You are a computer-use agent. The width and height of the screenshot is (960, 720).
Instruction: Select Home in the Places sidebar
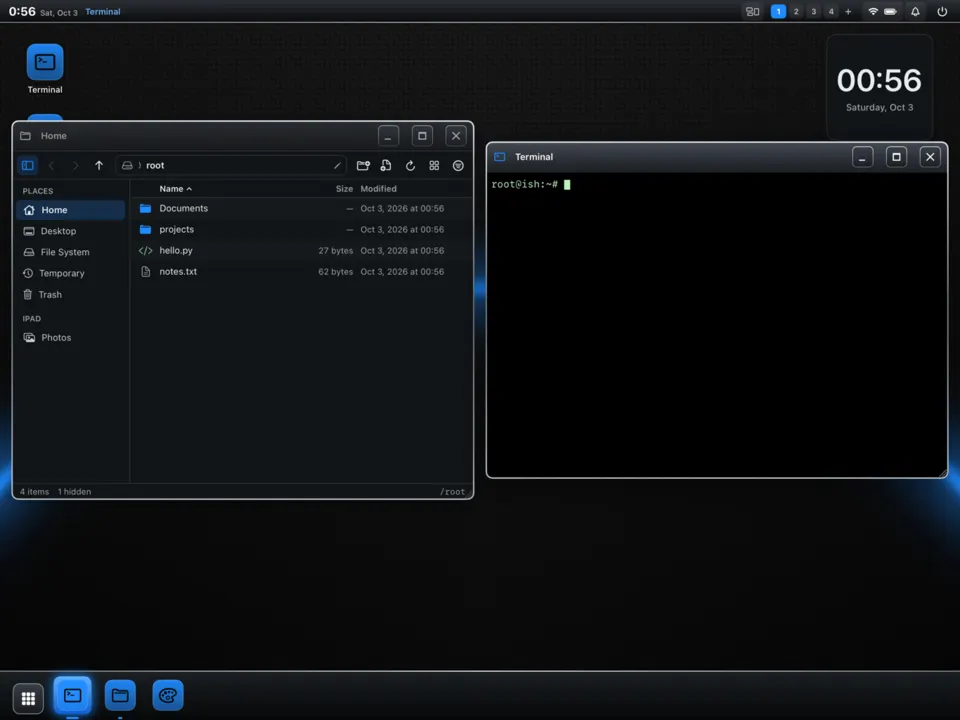(x=70, y=210)
